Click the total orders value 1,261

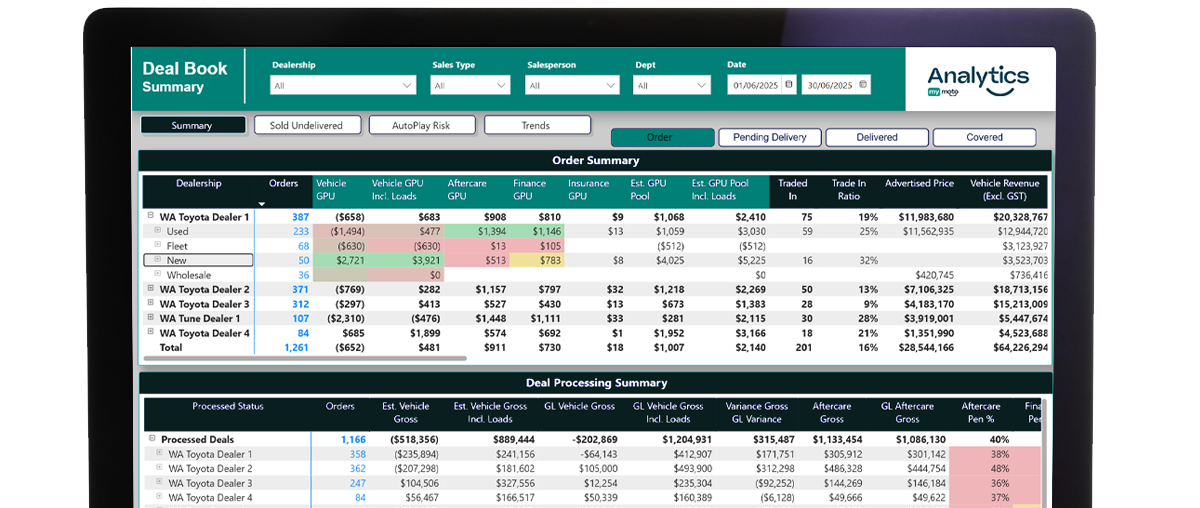pos(295,347)
